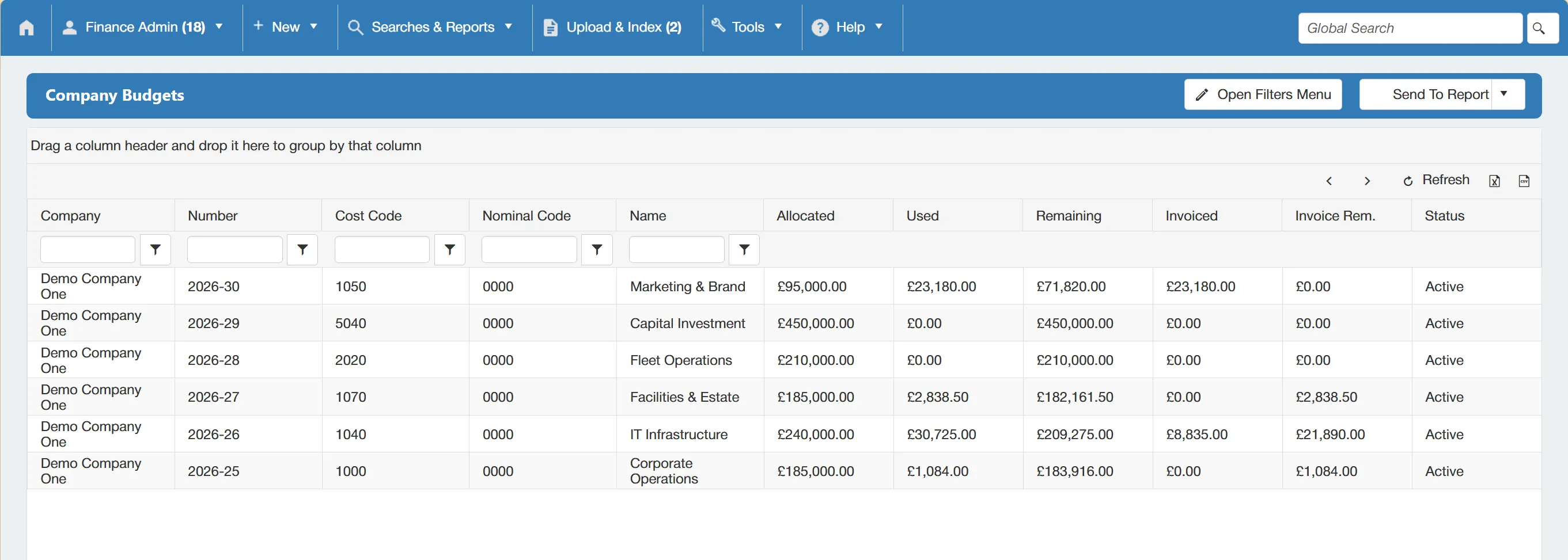1568x560 pixels.
Task: Click the Number filter text box
Action: pos(234,249)
